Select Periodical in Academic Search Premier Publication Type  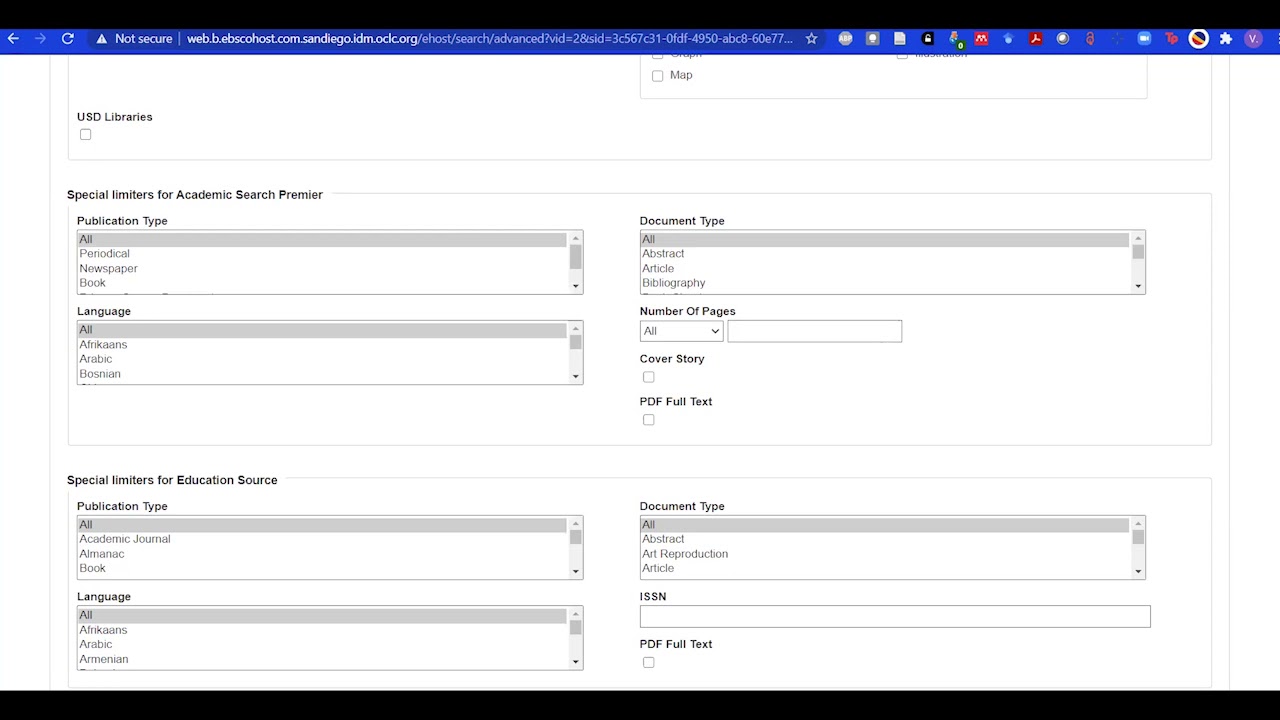click(322, 254)
